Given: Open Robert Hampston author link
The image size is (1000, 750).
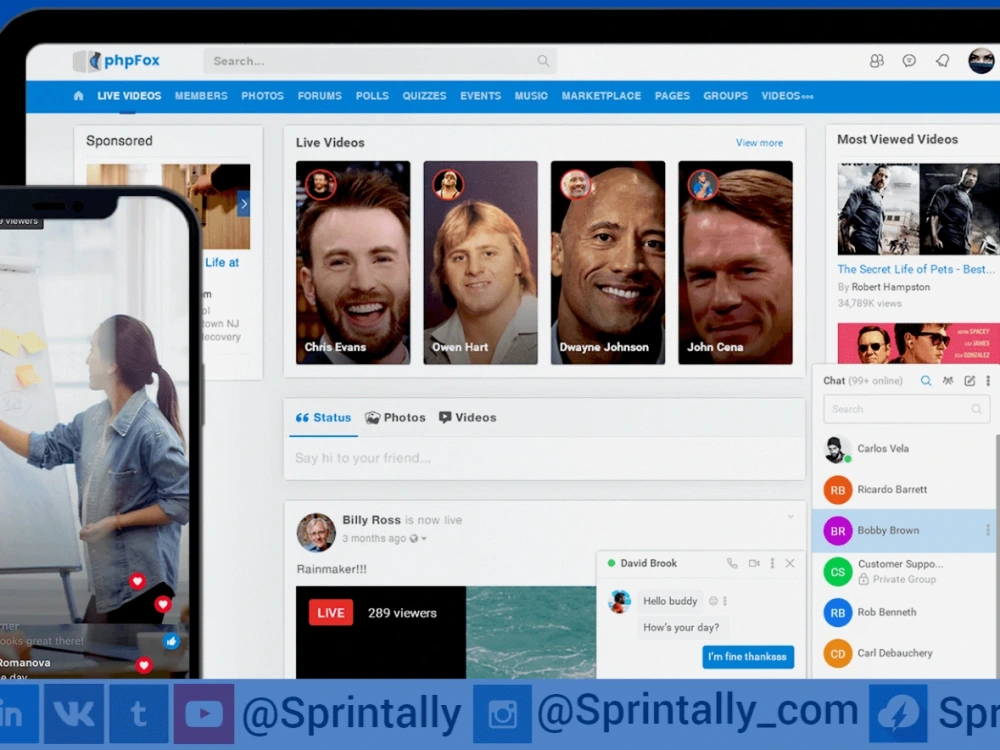Looking at the screenshot, I should (891, 287).
